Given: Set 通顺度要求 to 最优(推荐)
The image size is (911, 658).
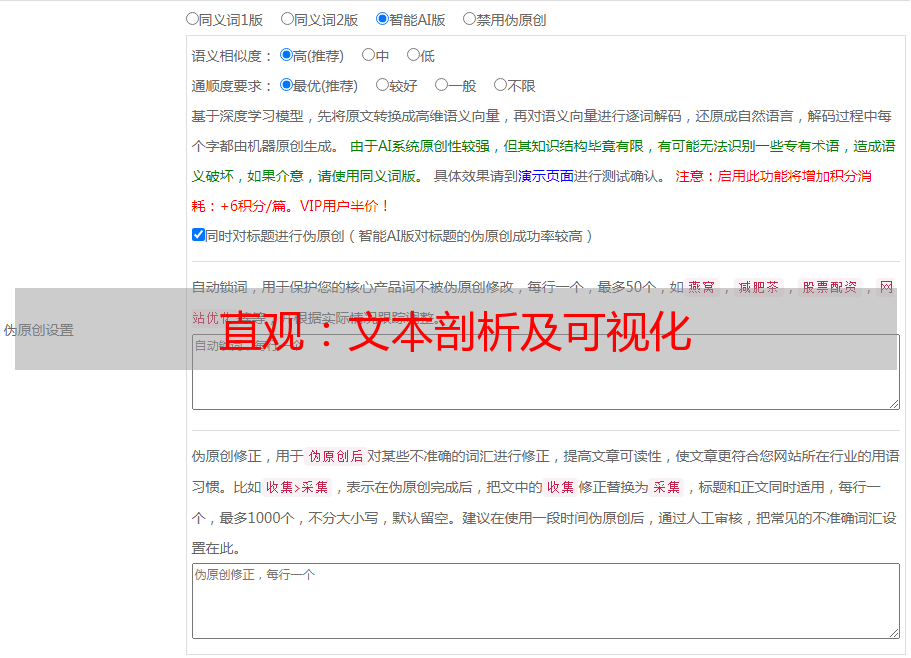Looking at the screenshot, I should [x=286, y=85].
